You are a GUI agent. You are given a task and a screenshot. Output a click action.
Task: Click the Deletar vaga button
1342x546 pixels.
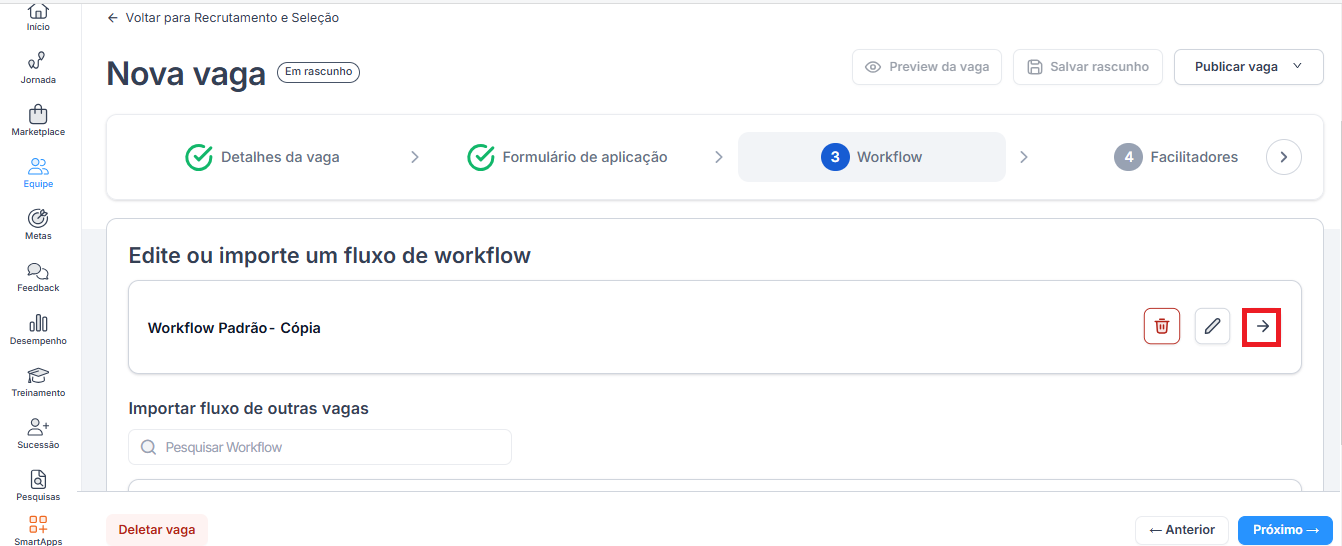157,530
